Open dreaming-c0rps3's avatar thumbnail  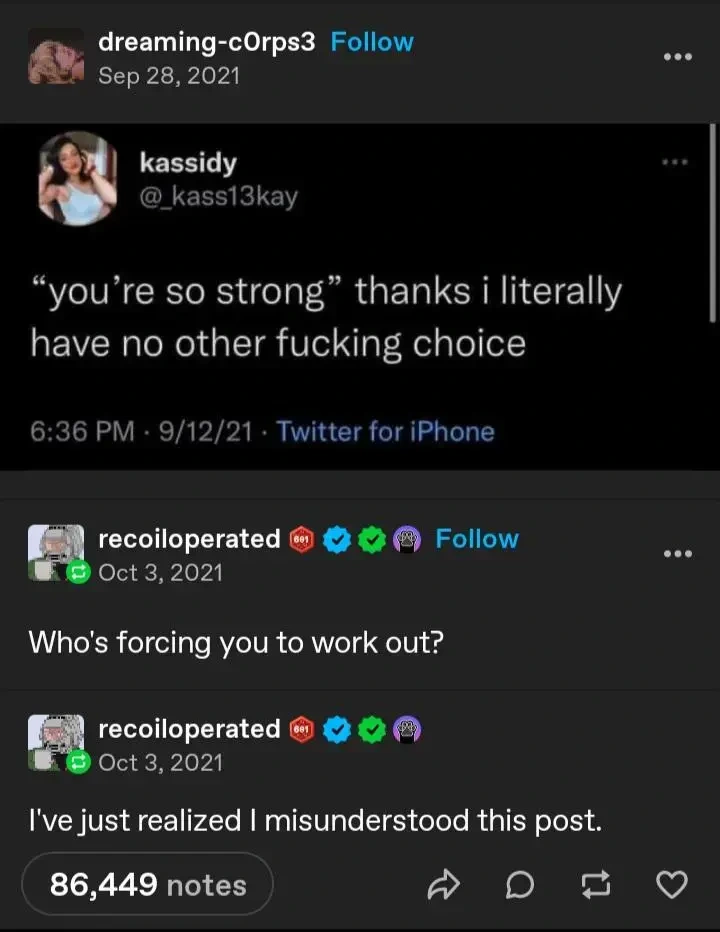point(56,57)
